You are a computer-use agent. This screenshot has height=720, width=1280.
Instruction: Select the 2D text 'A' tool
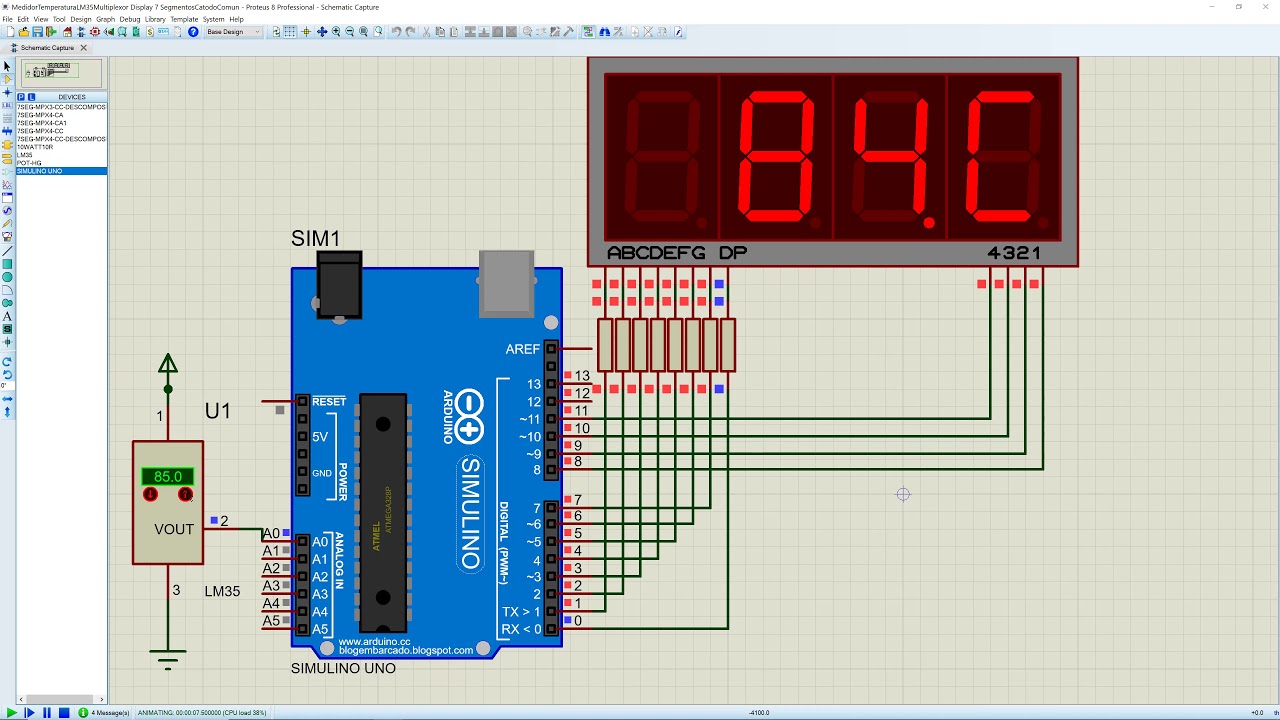pos(7,316)
